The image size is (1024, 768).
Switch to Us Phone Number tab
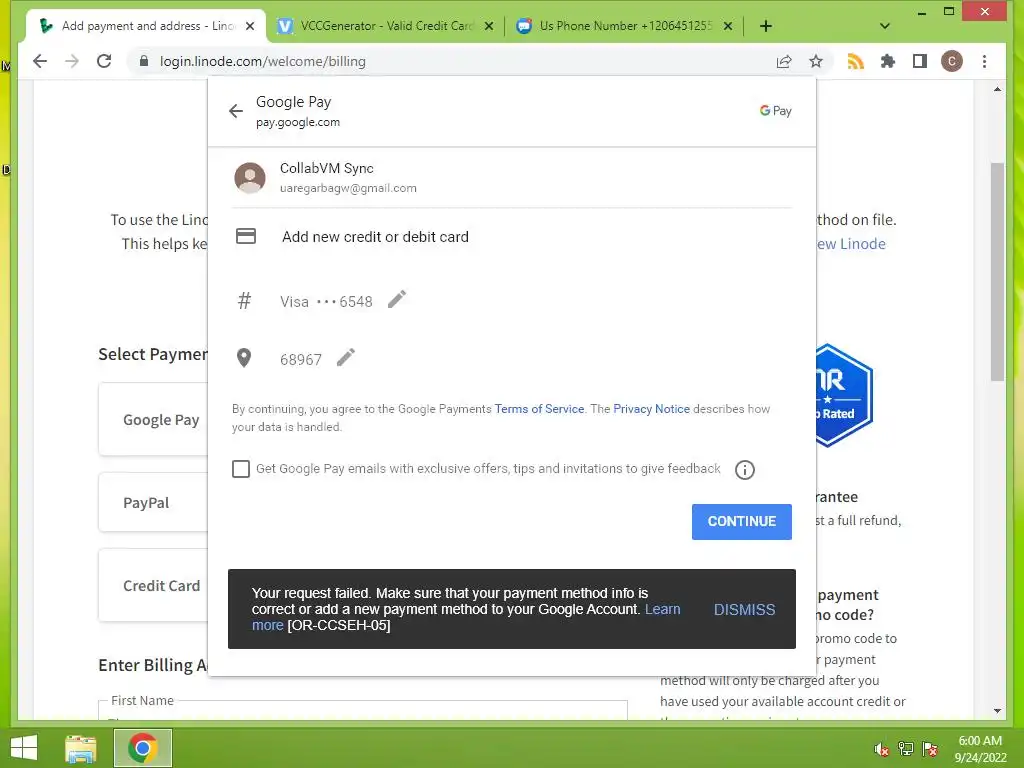click(625, 26)
